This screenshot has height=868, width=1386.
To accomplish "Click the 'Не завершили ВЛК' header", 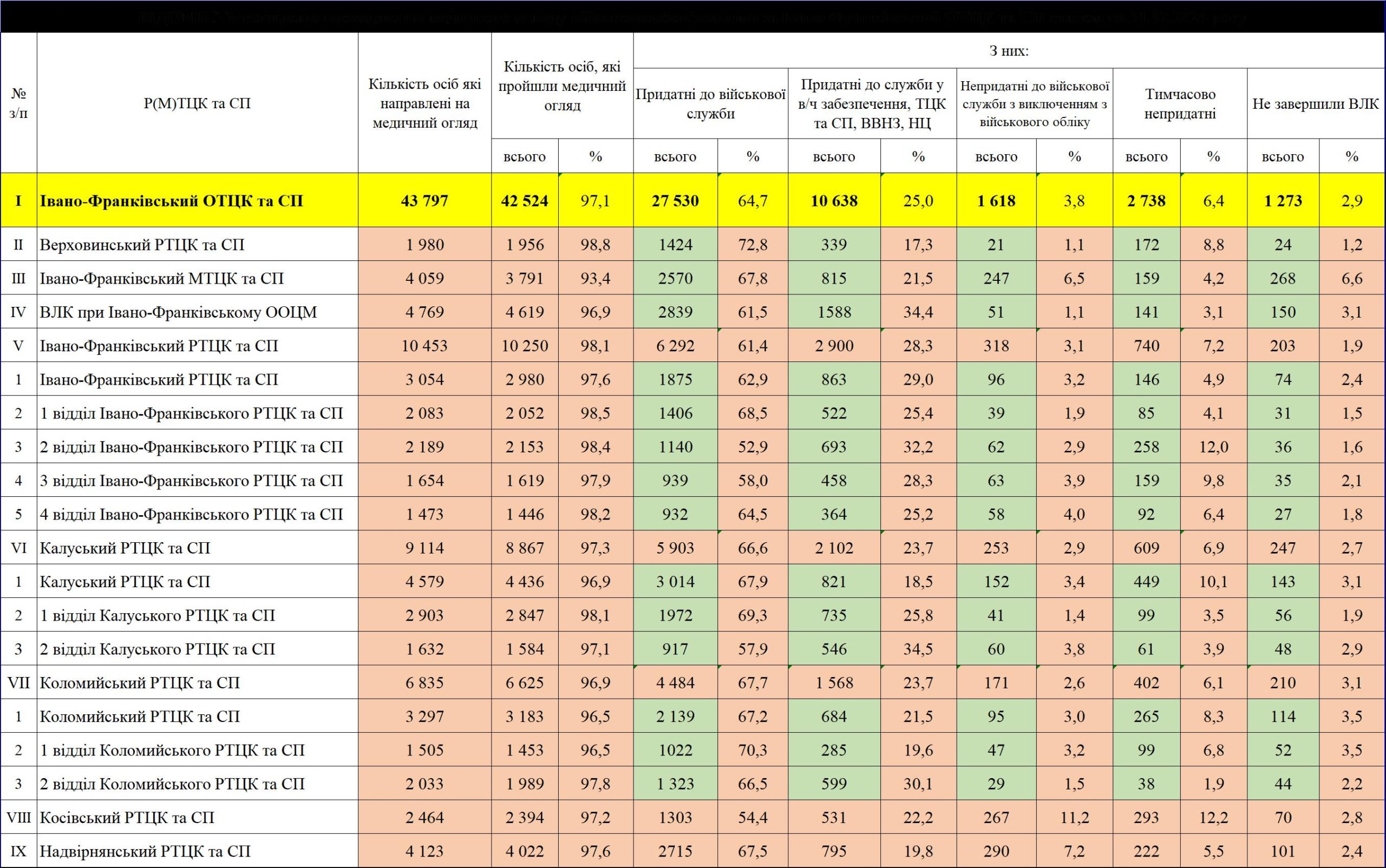I will [x=1316, y=104].
